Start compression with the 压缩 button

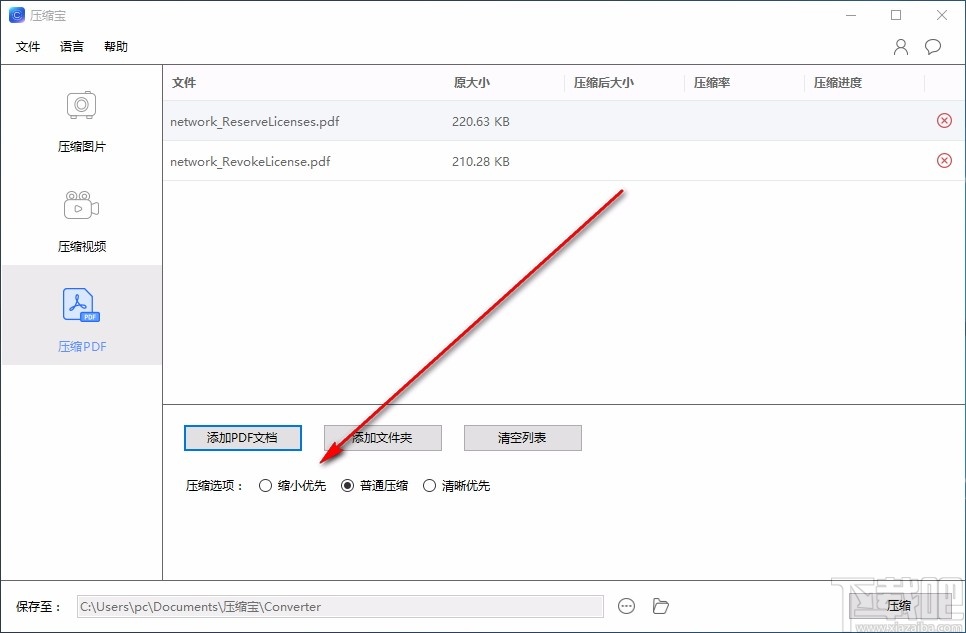(x=898, y=606)
